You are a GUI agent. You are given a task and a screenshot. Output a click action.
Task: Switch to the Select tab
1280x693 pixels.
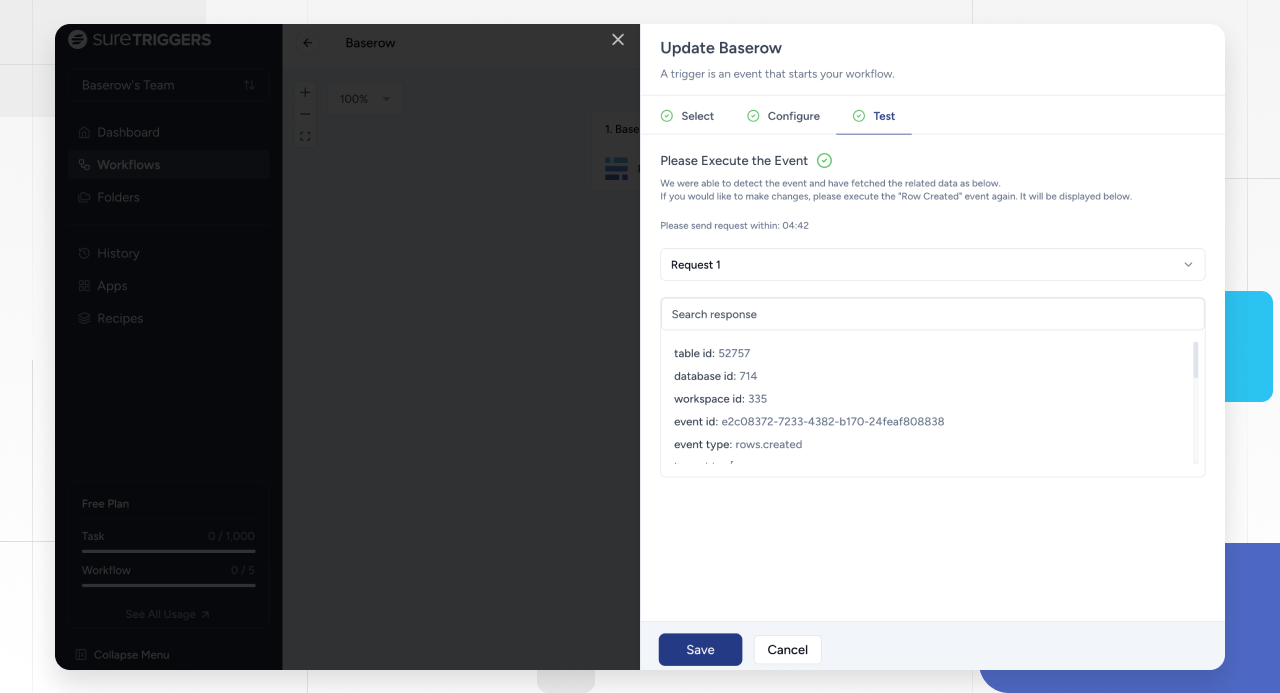point(687,116)
